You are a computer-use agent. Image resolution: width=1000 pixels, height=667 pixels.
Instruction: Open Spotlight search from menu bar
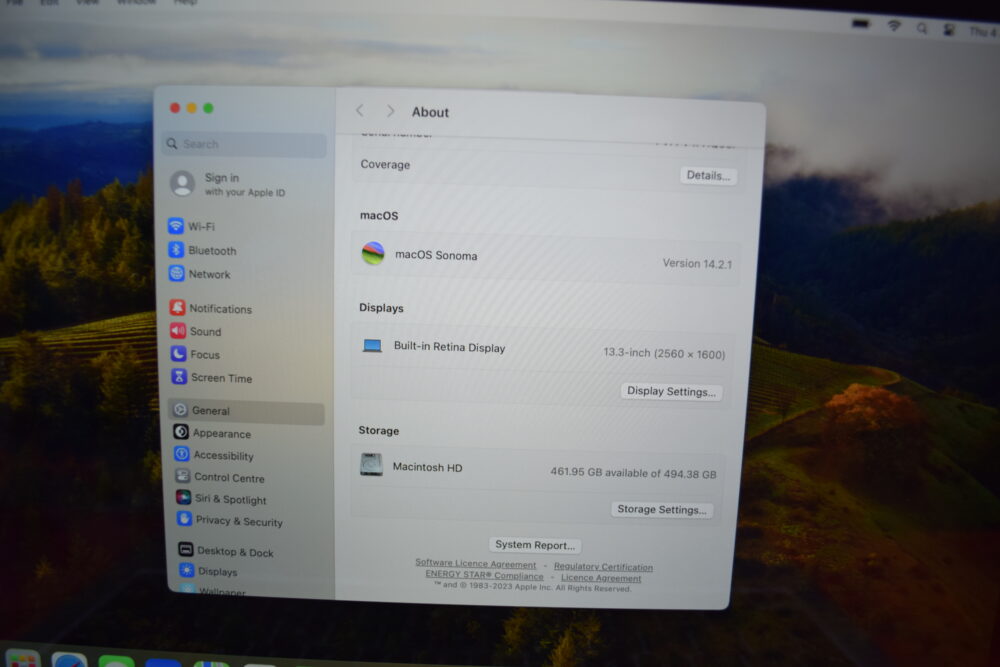(922, 28)
